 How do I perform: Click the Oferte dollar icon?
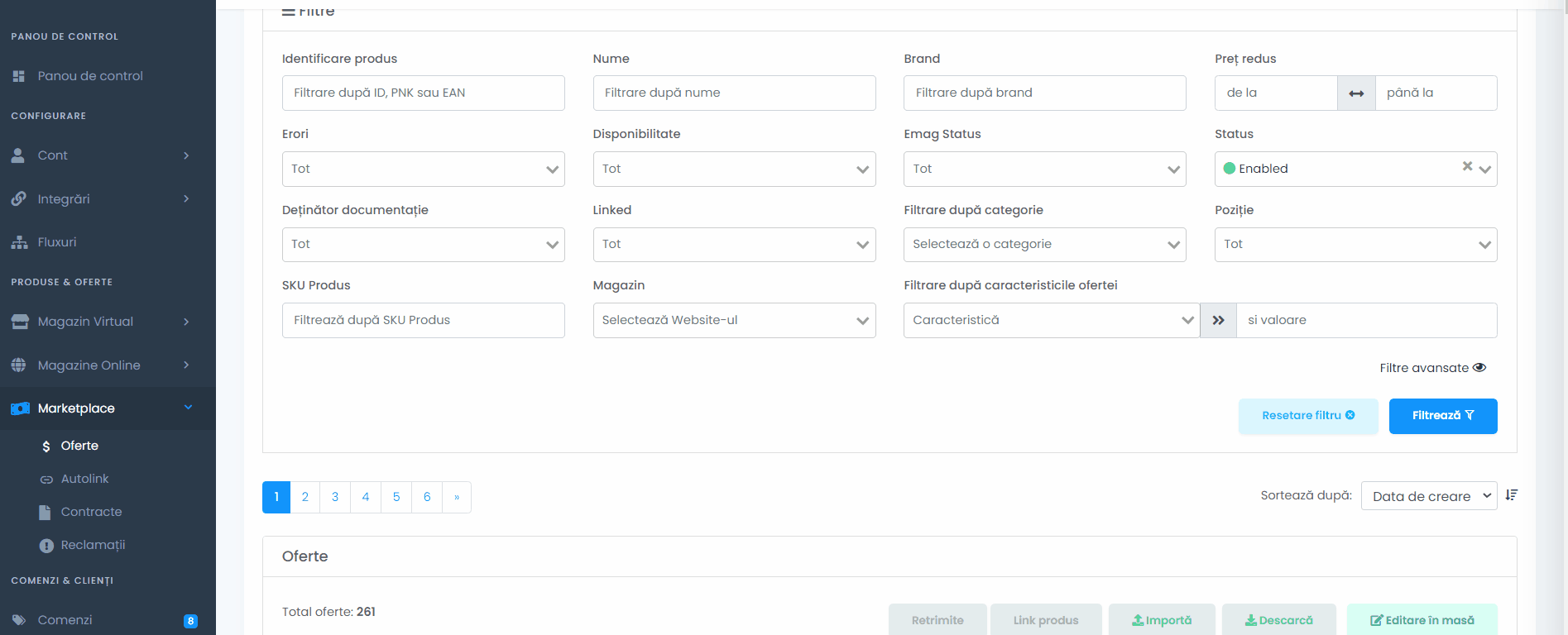tap(46, 446)
